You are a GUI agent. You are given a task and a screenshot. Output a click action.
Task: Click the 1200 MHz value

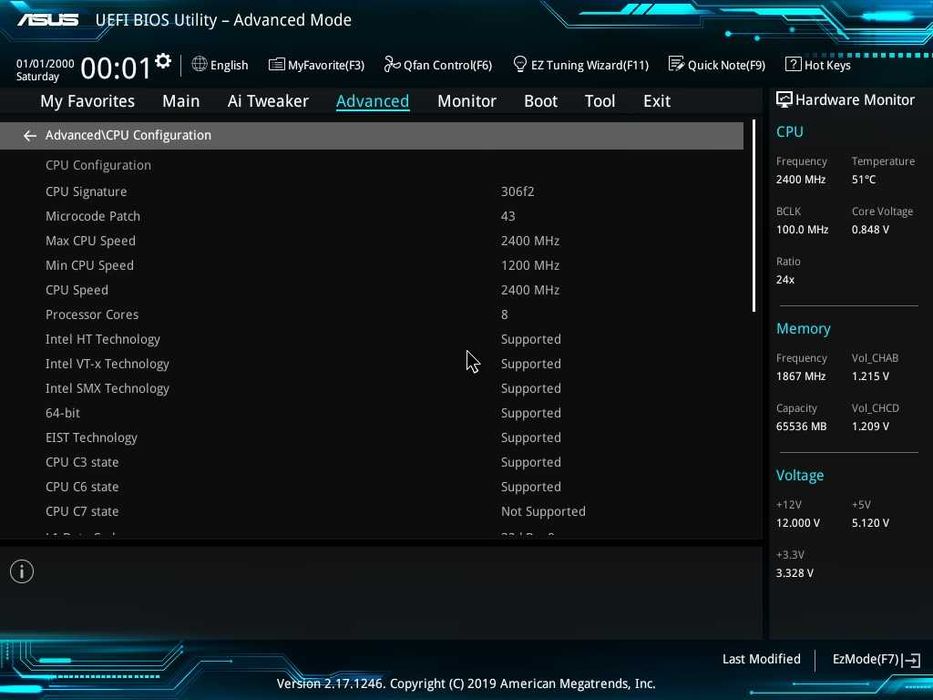coord(530,265)
